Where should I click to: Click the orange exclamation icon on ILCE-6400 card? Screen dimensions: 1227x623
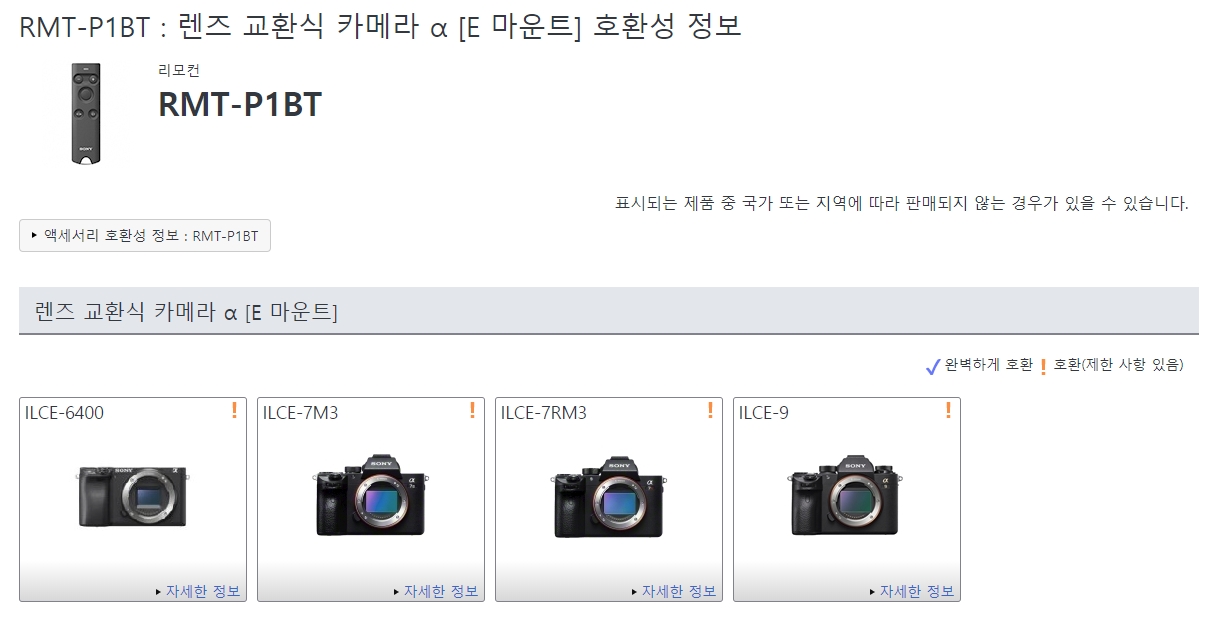tap(234, 410)
